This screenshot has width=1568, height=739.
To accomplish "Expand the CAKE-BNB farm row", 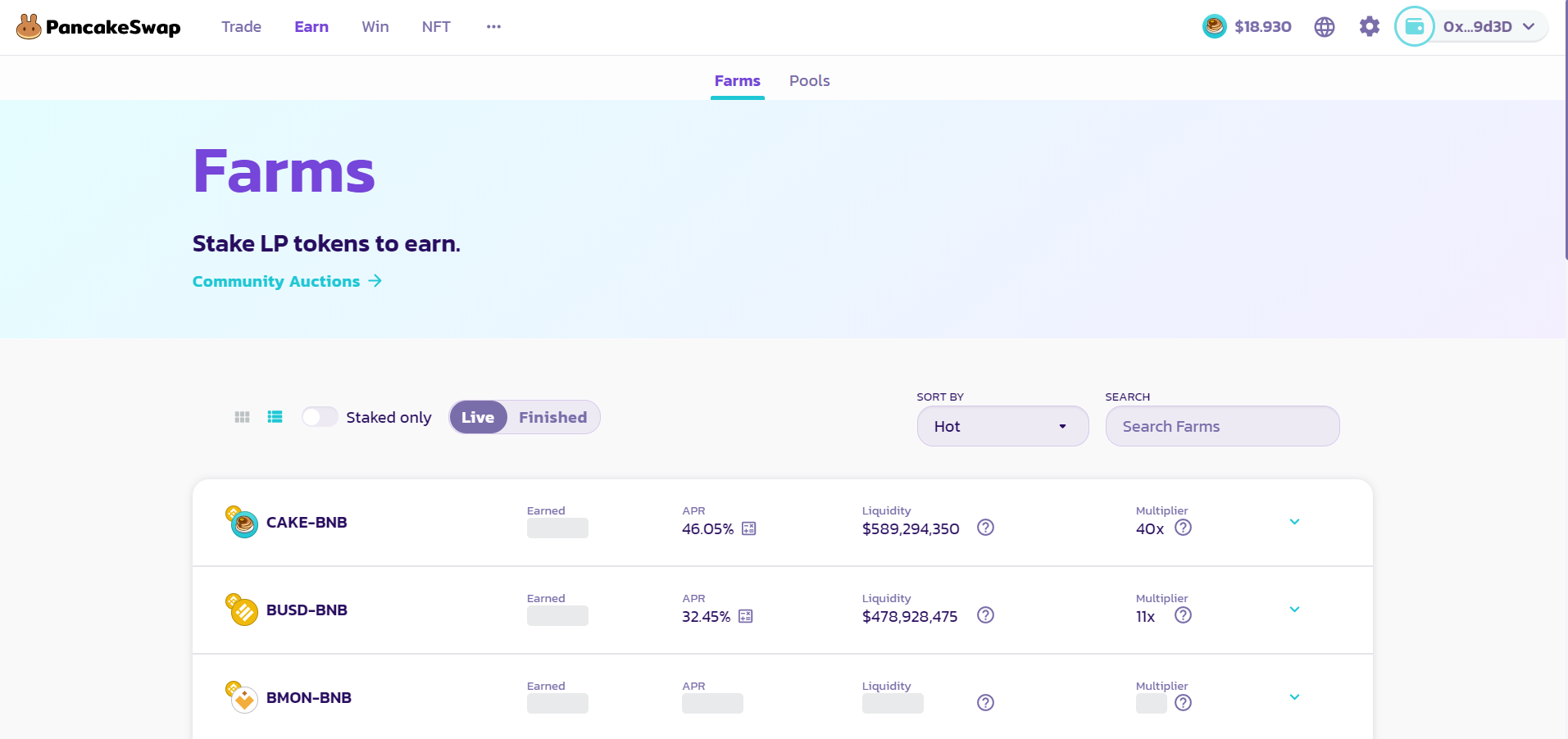I will point(1295,522).
